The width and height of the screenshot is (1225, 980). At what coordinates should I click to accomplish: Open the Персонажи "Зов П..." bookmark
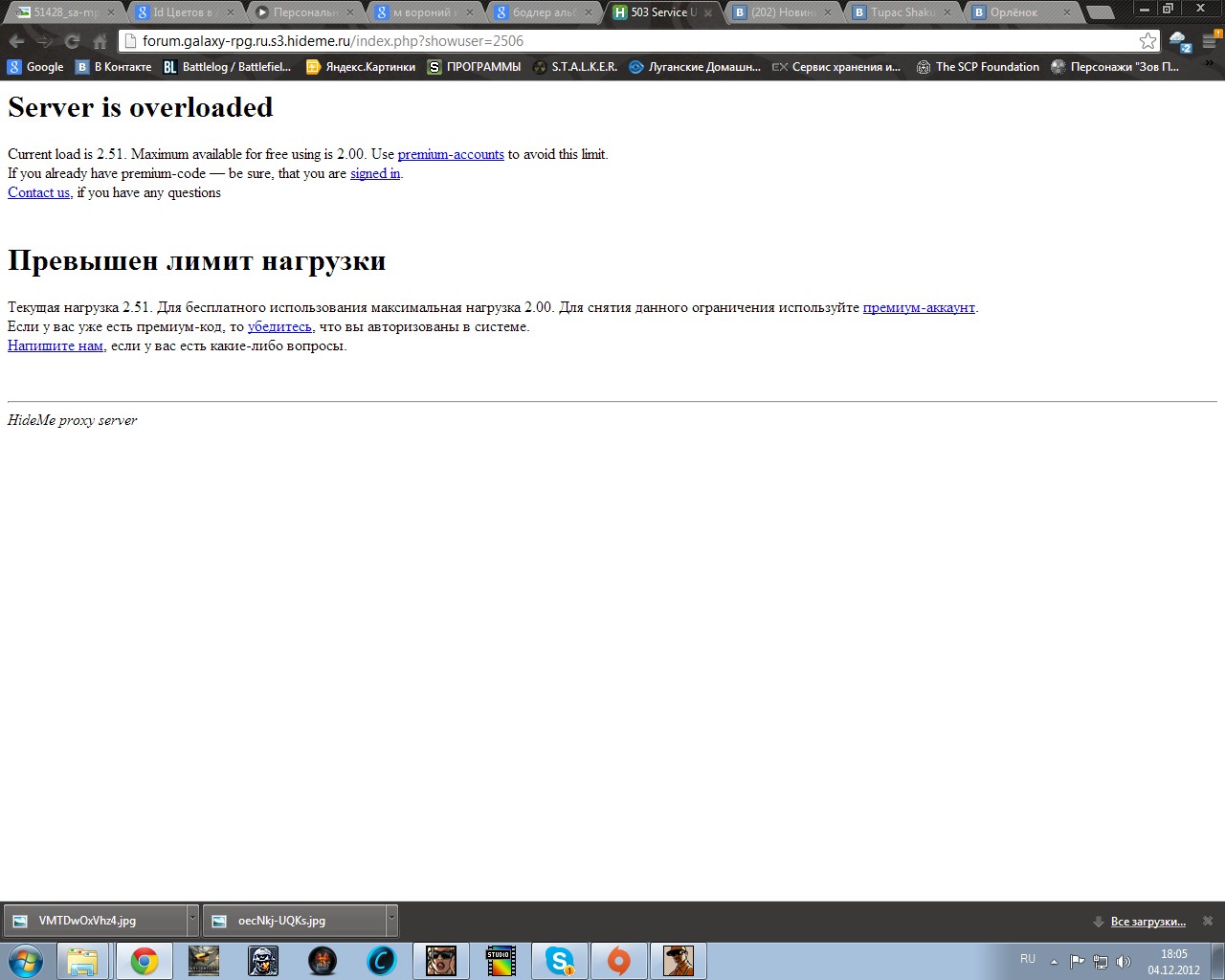point(1115,67)
